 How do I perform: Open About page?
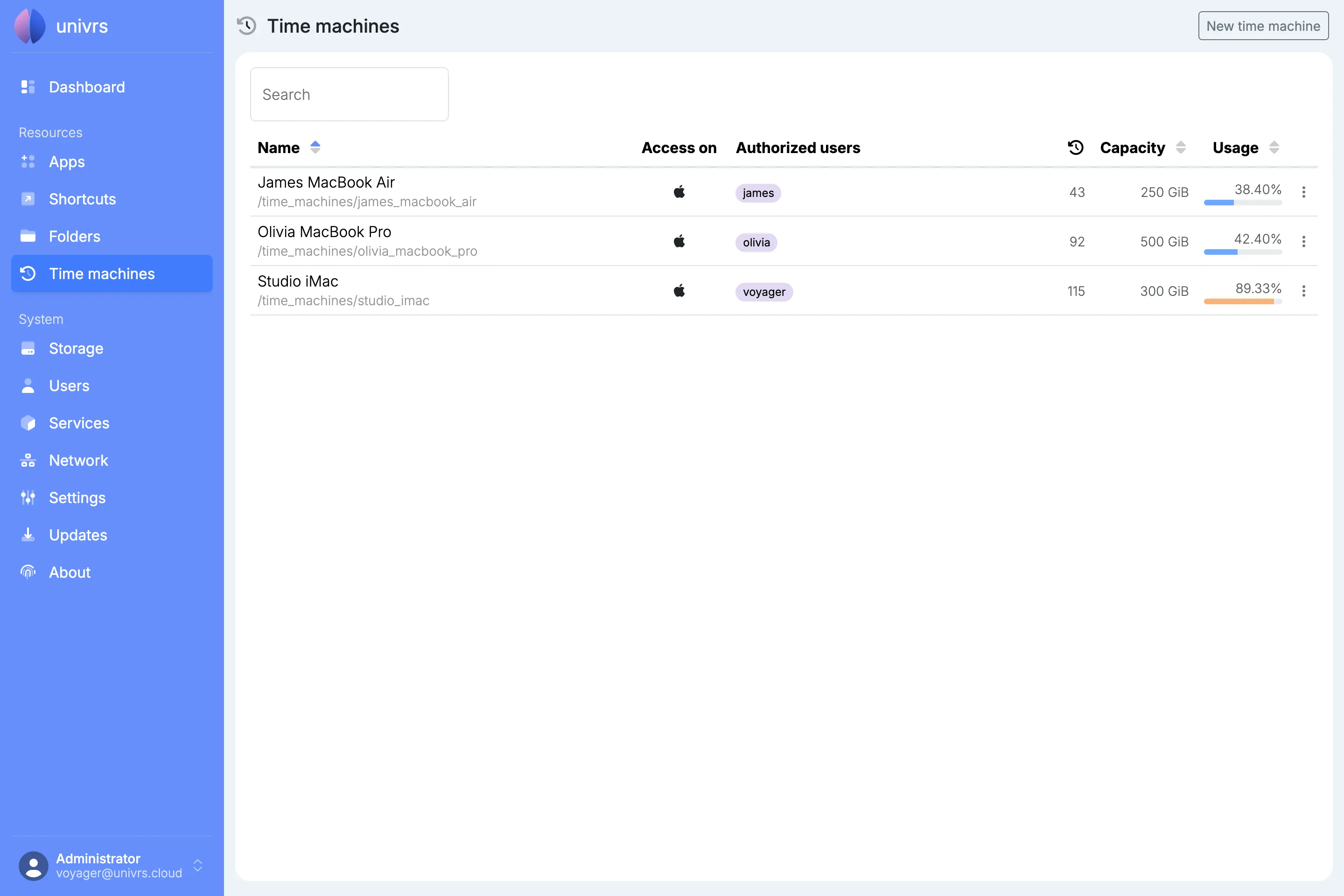(112, 572)
